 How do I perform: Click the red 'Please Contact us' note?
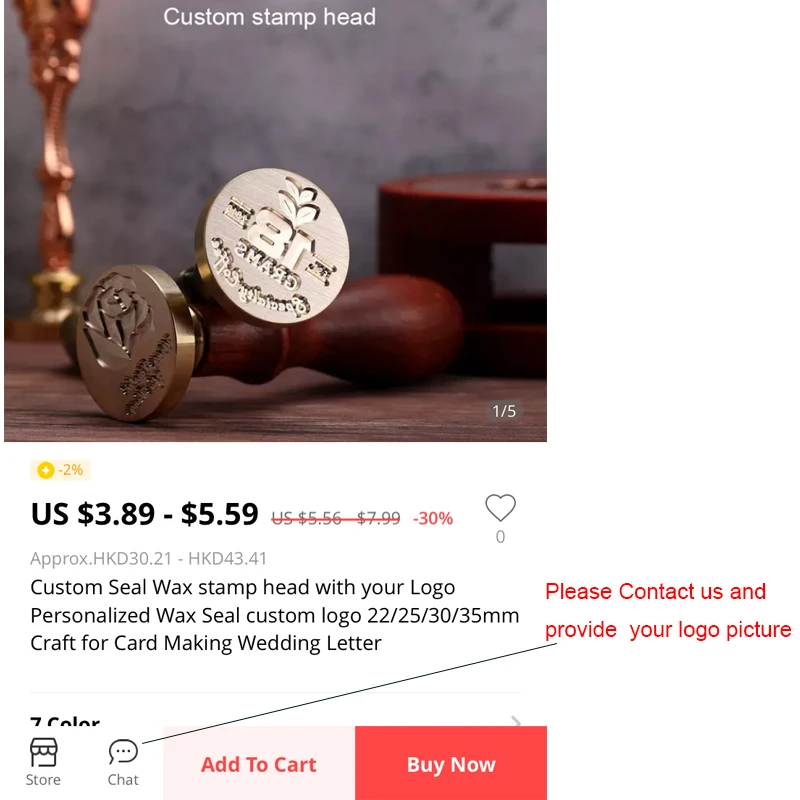[x=668, y=610]
